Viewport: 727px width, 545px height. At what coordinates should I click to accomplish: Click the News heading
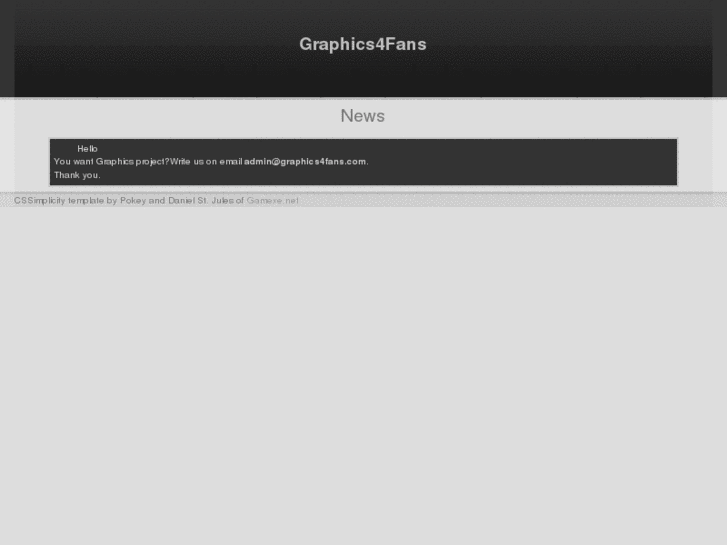[x=363, y=116]
